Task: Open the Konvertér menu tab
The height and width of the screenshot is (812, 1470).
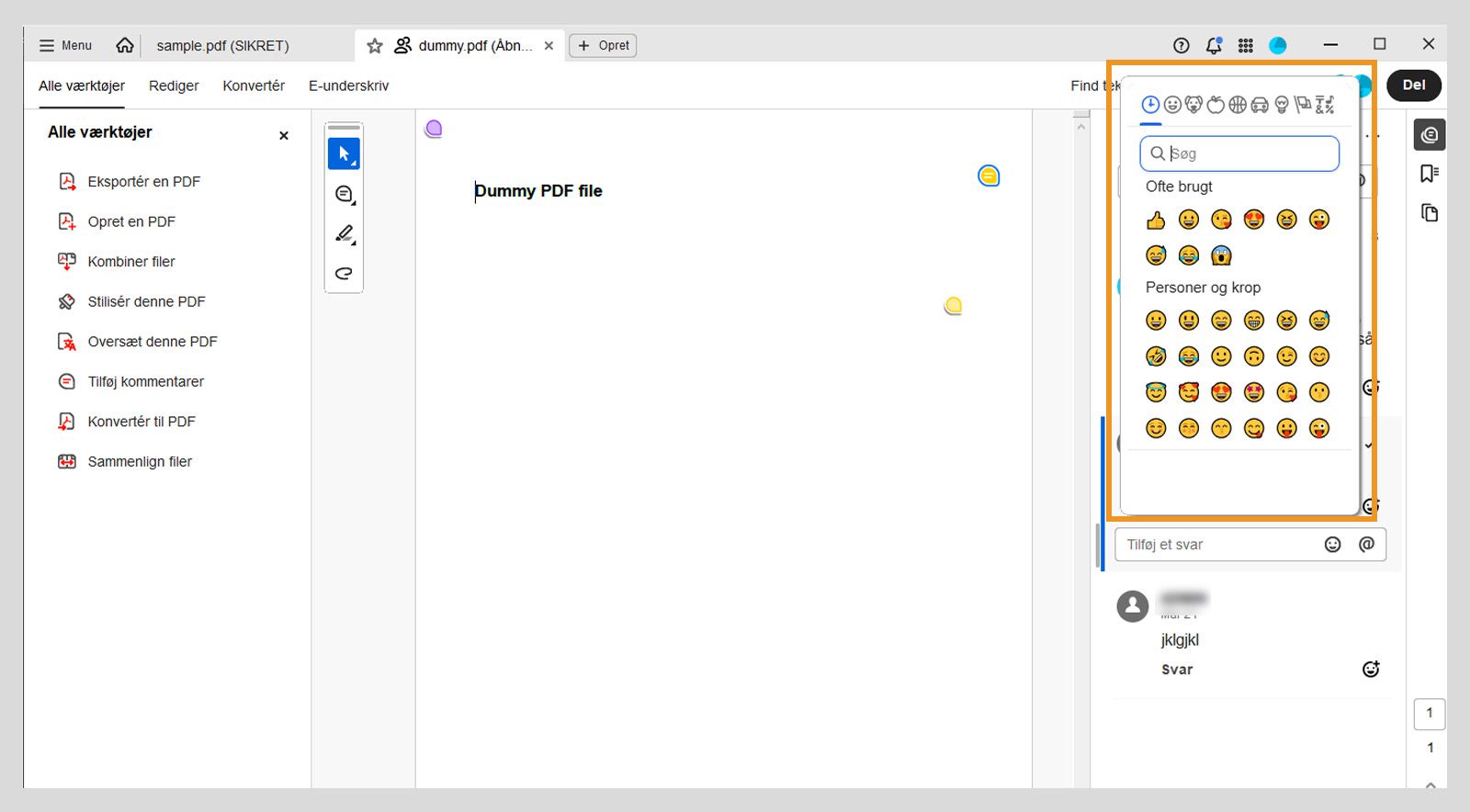Action: pos(254,85)
